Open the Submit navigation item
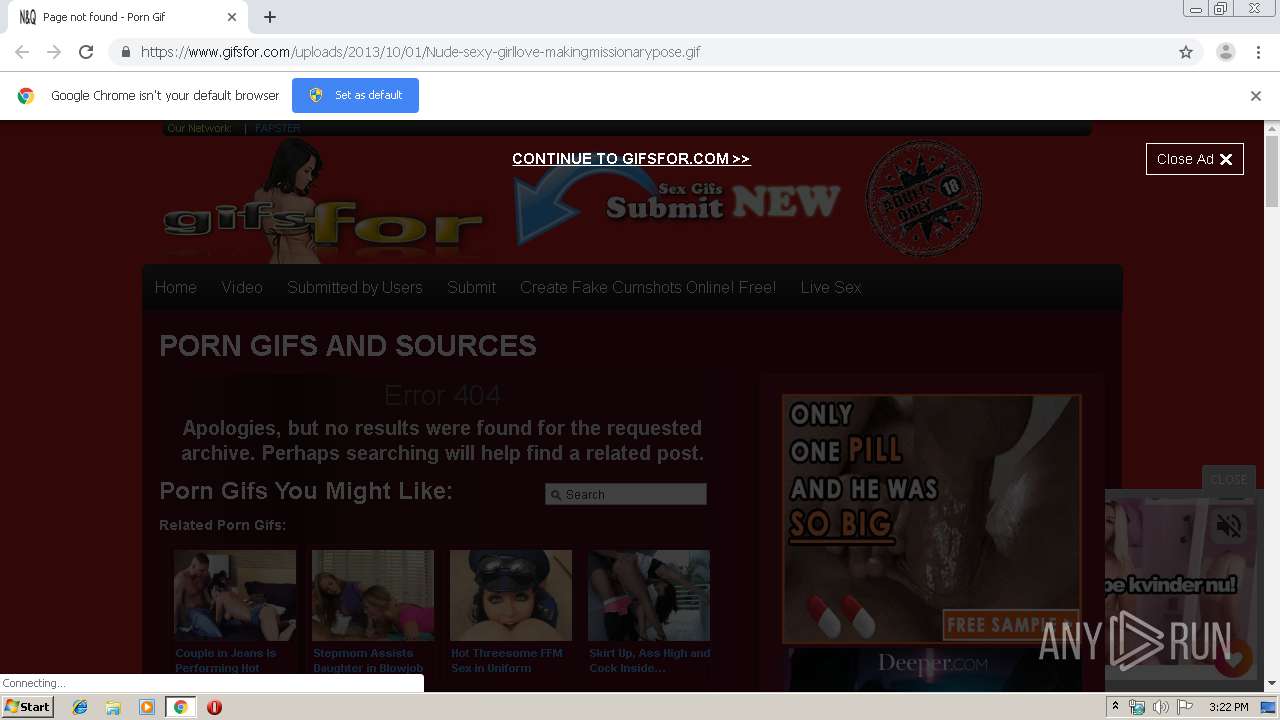This screenshot has width=1280, height=720. click(471, 288)
